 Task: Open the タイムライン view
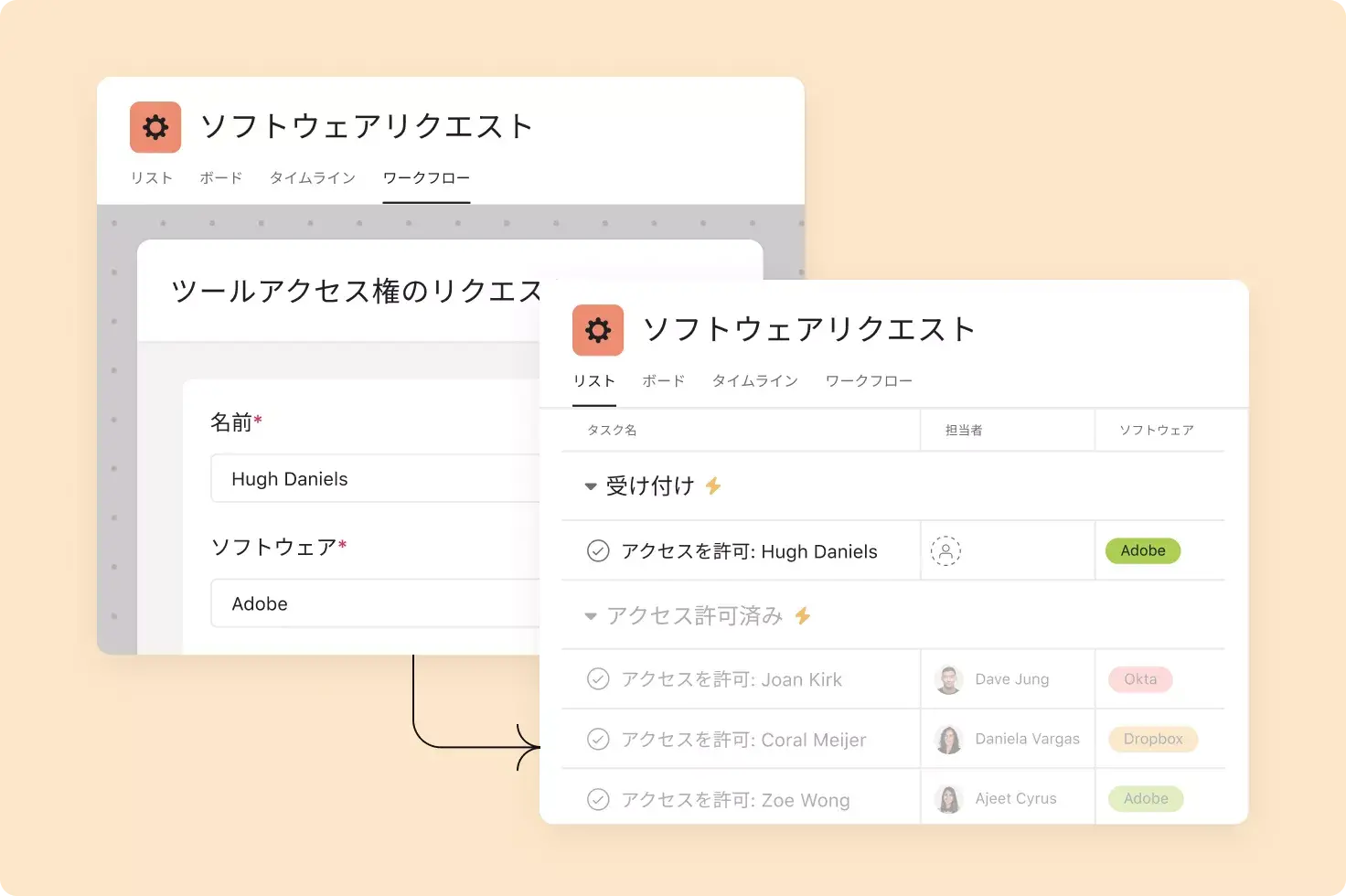tap(755, 381)
